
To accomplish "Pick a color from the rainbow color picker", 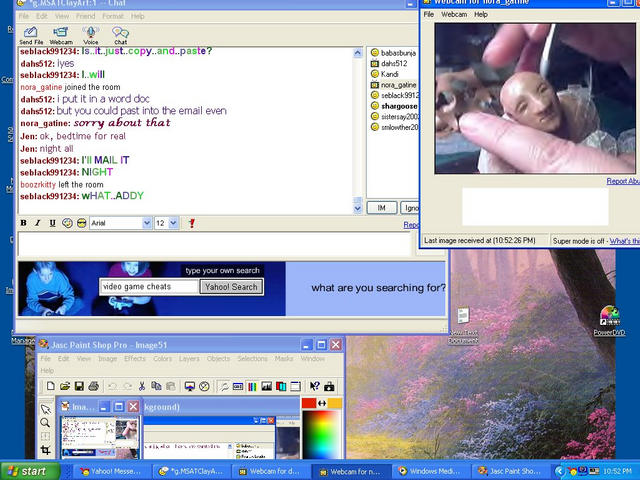I will pos(322,434).
